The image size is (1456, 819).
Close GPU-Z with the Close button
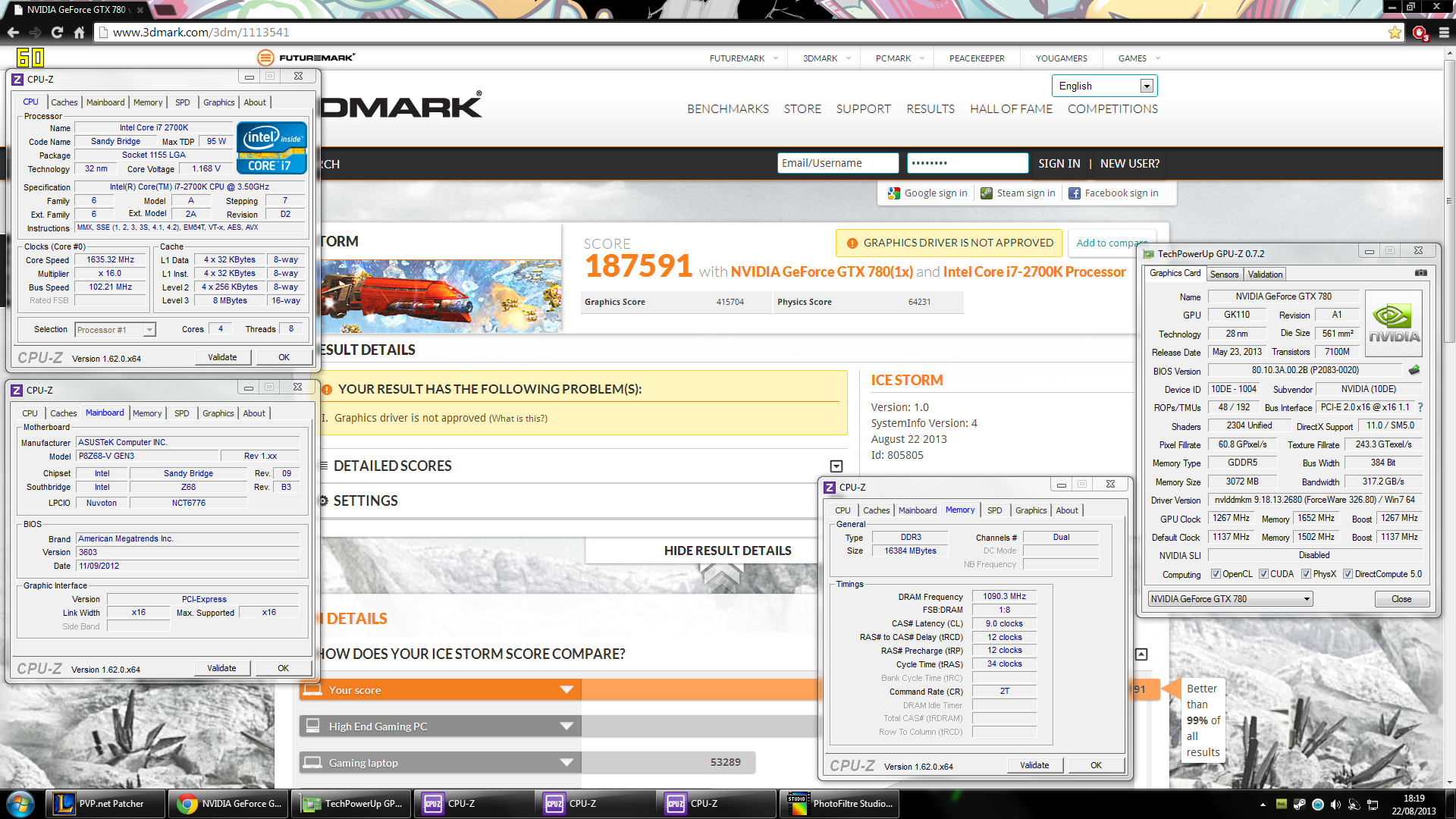click(x=1401, y=599)
